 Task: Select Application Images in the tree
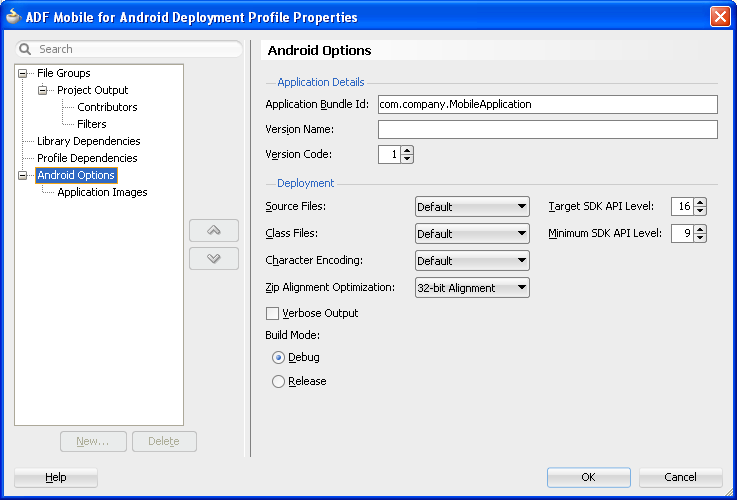tap(102, 192)
